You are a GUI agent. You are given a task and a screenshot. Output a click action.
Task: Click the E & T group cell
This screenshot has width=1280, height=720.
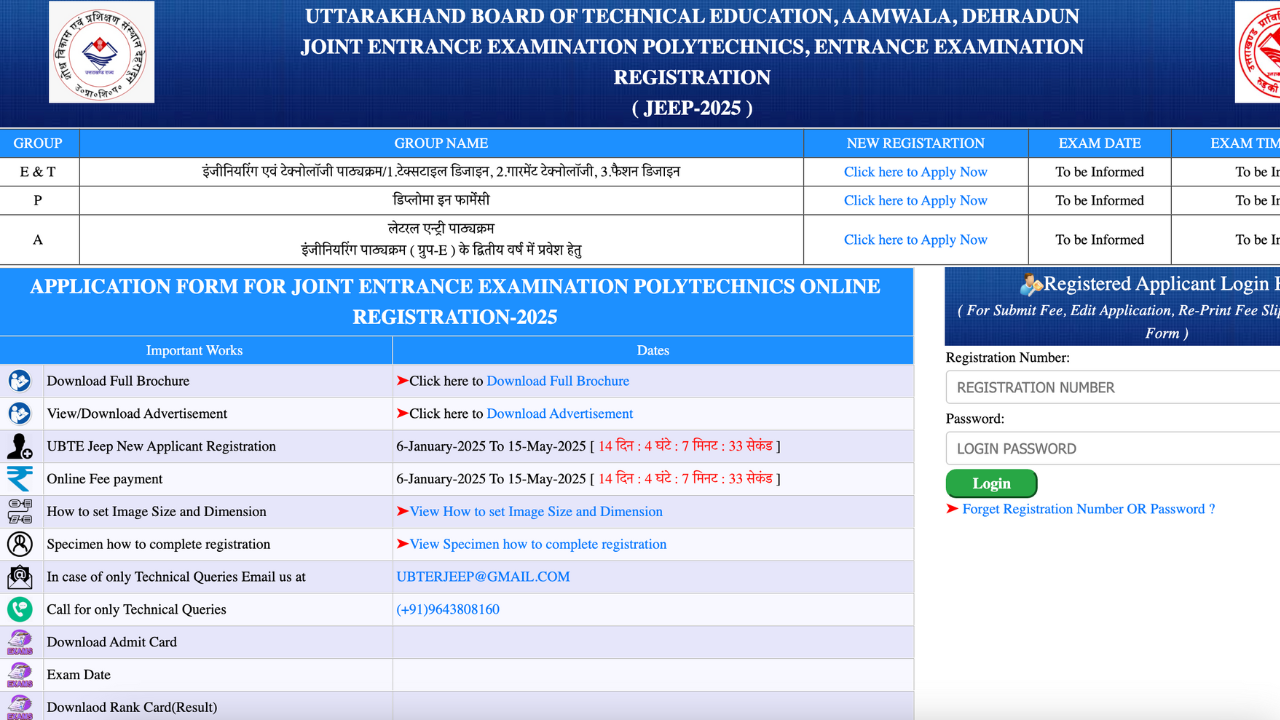pyautogui.click(x=38, y=172)
